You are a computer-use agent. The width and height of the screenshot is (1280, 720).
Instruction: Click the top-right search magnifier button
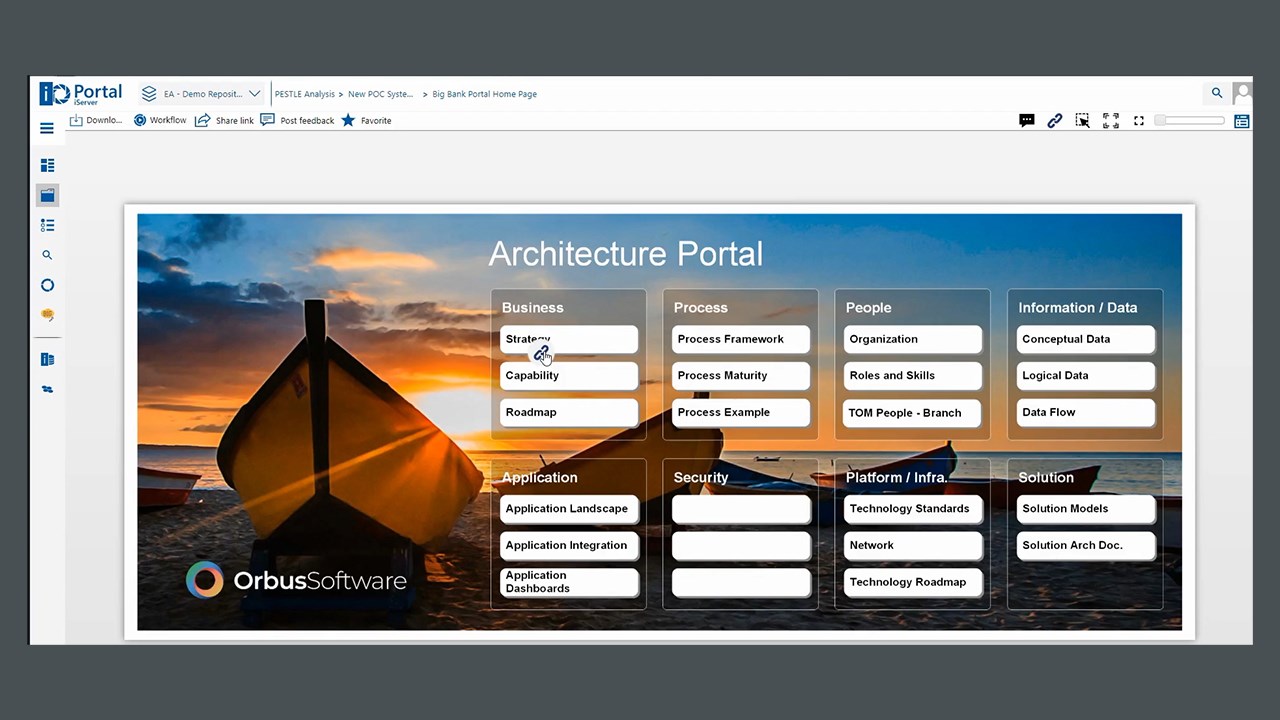point(1217,93)
